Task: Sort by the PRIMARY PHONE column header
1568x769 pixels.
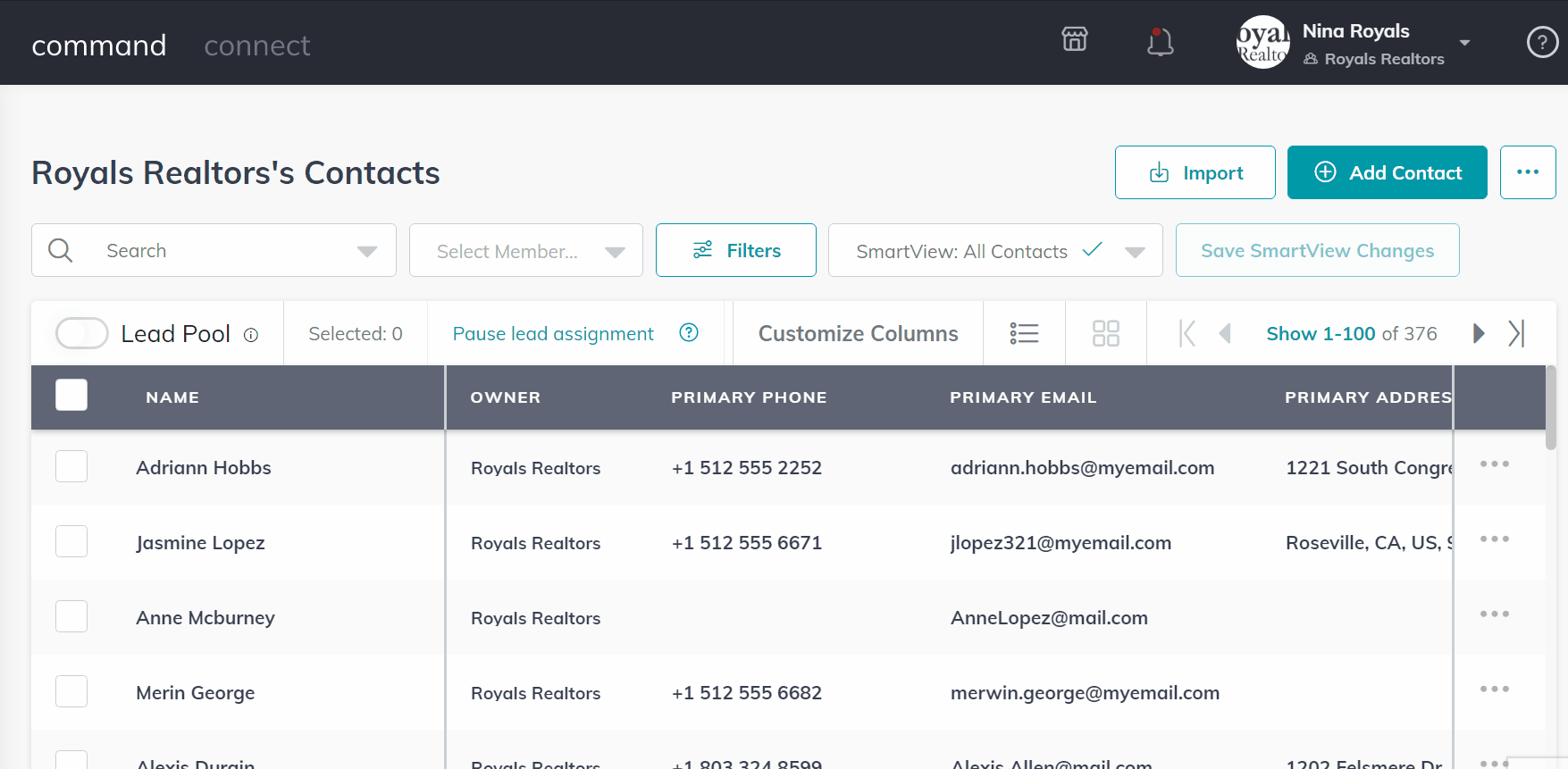Action: pos(749,397)
